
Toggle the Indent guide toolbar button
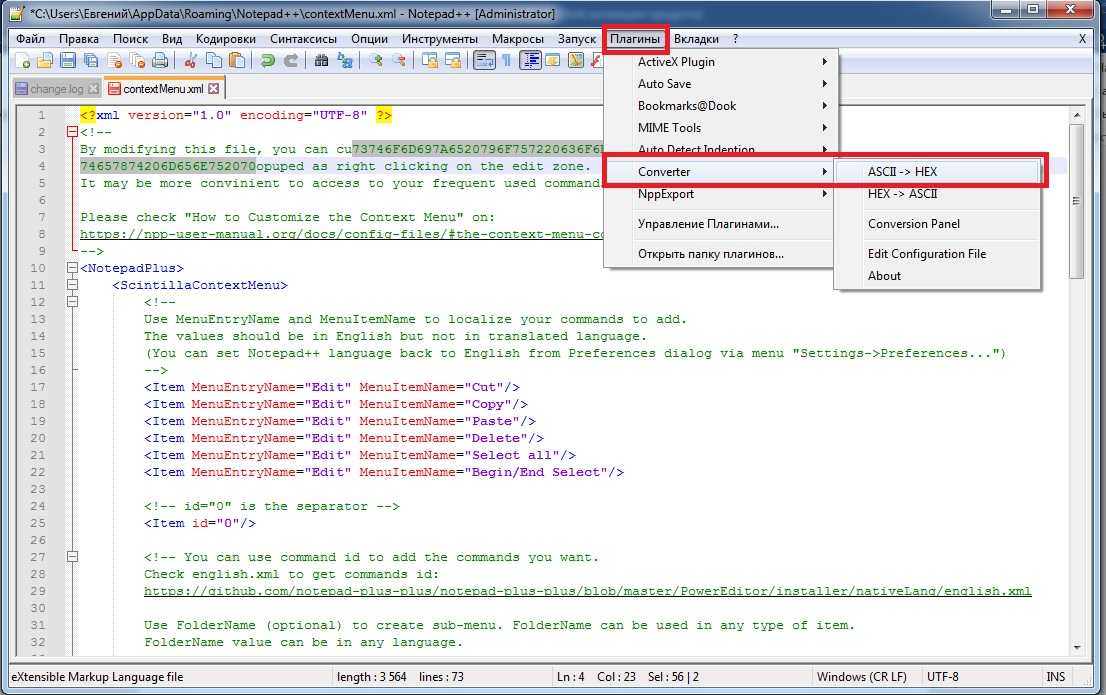tap(530, 61)
